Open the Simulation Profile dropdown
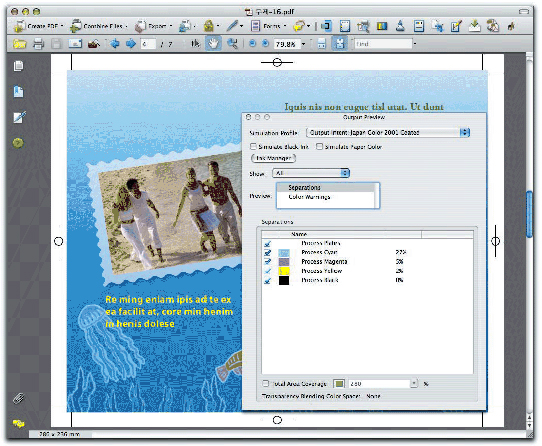The height and width of the screenshot is (446, 542). coord(388,132)
